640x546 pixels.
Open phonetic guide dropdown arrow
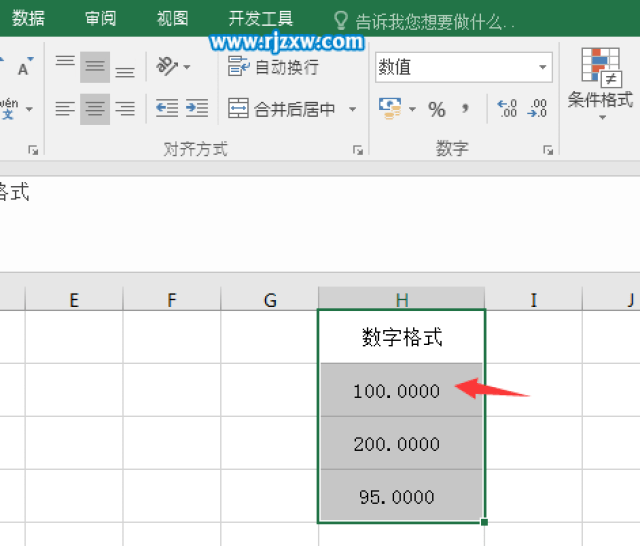29,109
